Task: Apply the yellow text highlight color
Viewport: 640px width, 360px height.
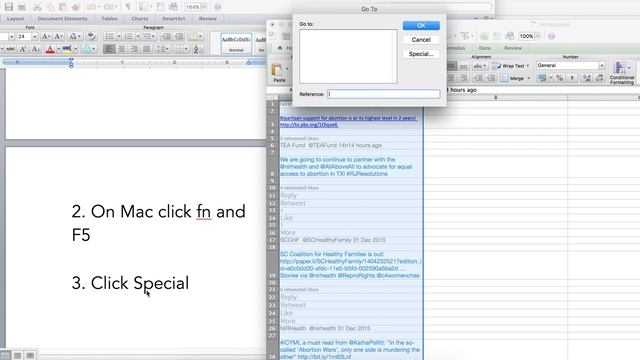Action: (67, 49)
